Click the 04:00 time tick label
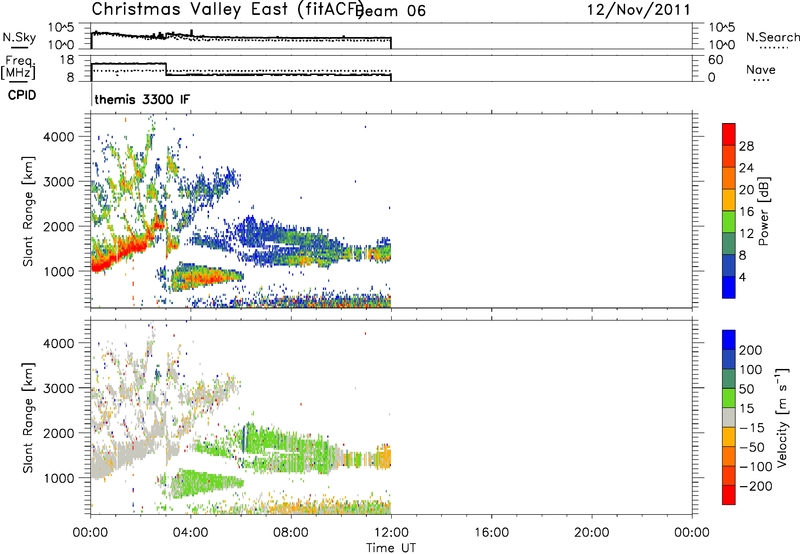Screen dimensions: 800x554 pos(190,533)
